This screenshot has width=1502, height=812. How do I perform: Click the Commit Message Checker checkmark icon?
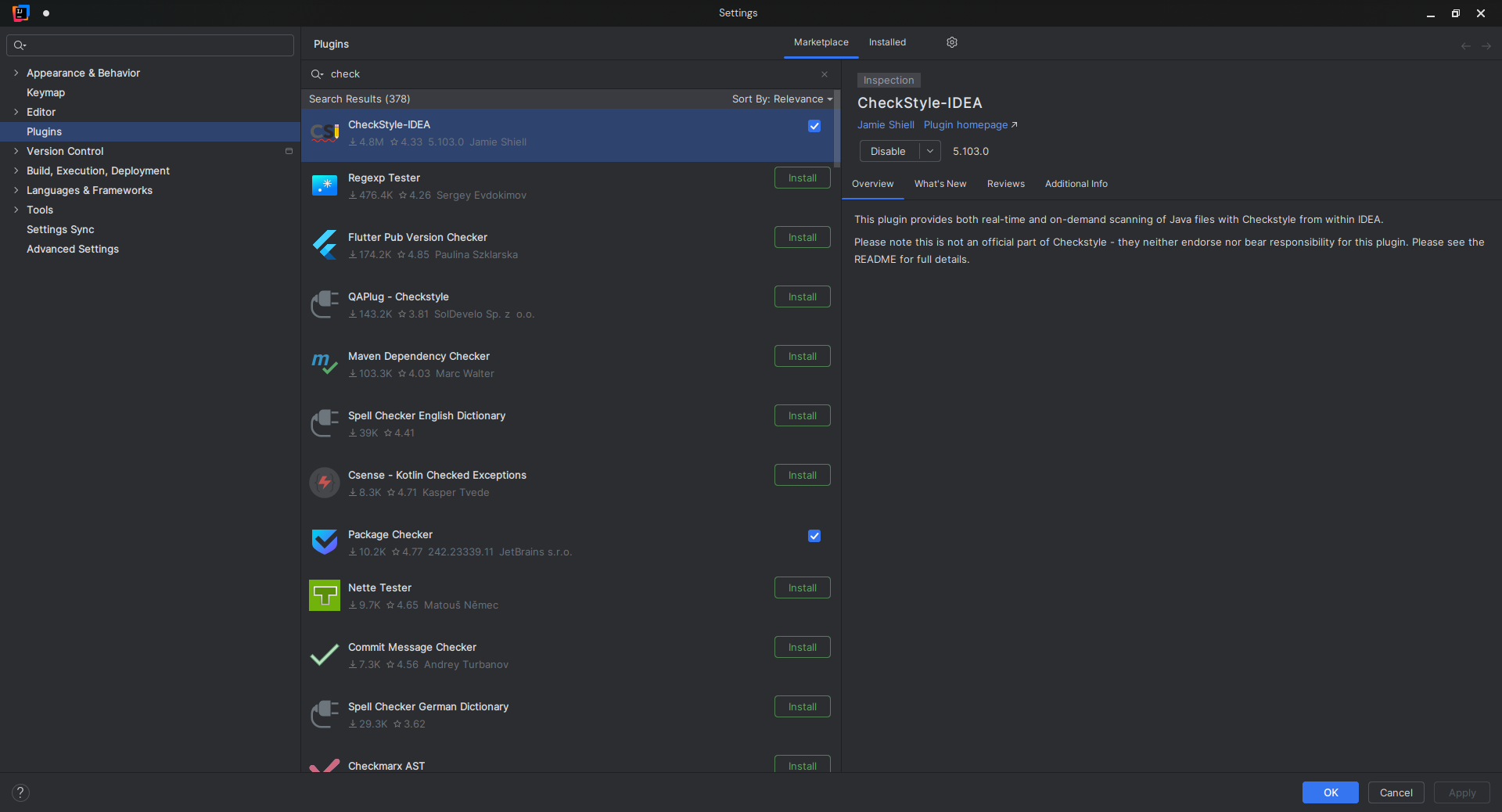tap(325, 655)
